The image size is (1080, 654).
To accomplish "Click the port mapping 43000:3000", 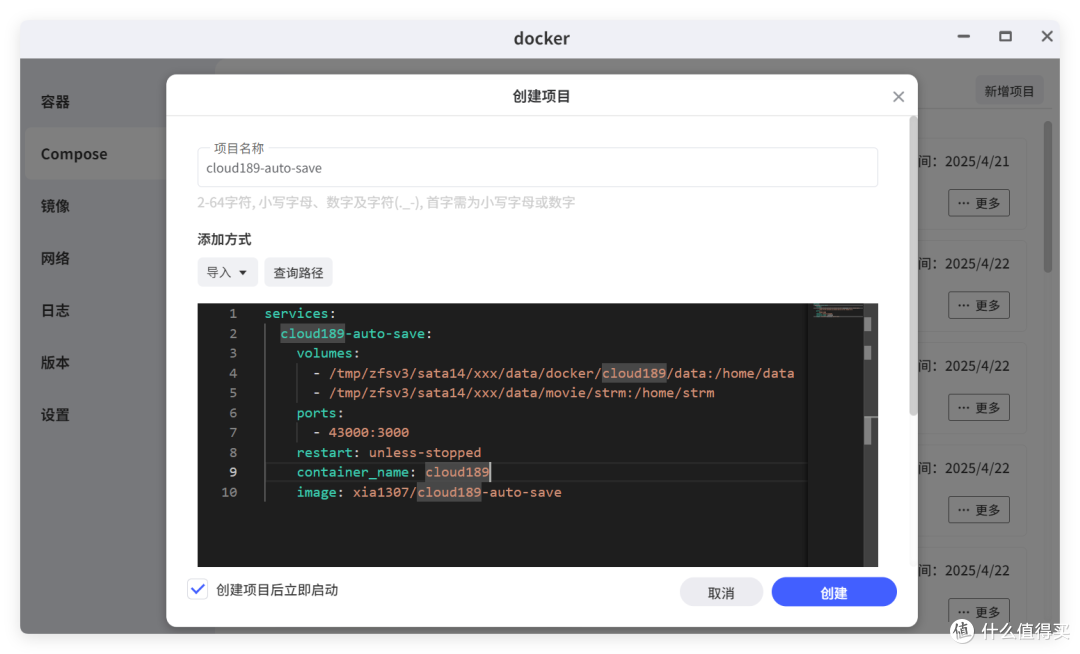I will point(368,432).
